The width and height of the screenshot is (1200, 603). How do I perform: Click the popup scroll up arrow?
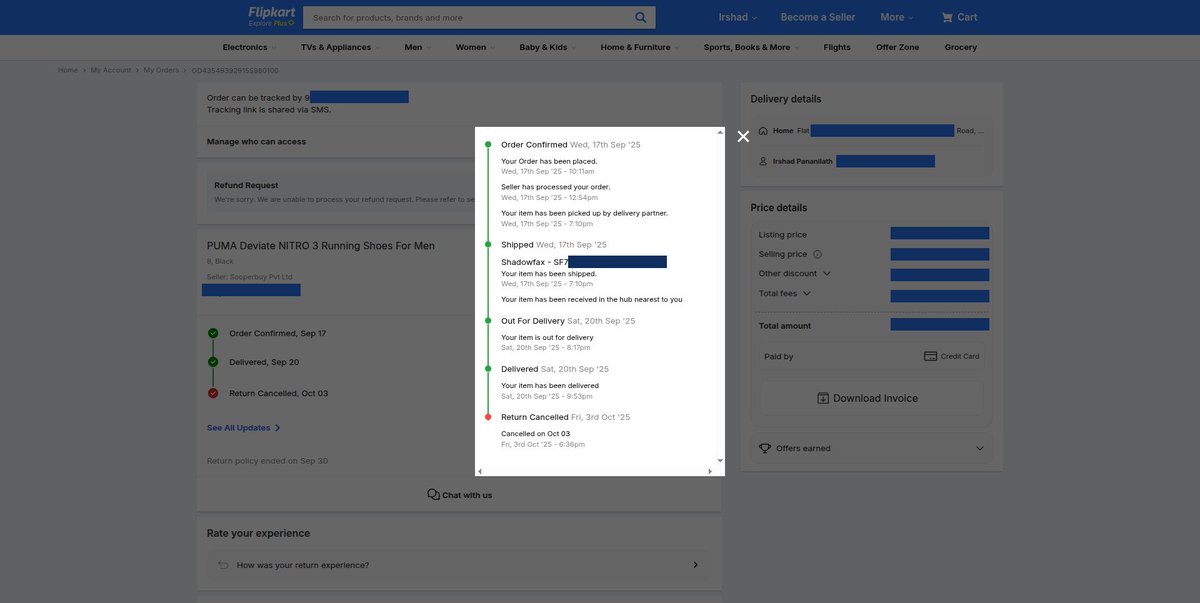click(x=720, y=132)
